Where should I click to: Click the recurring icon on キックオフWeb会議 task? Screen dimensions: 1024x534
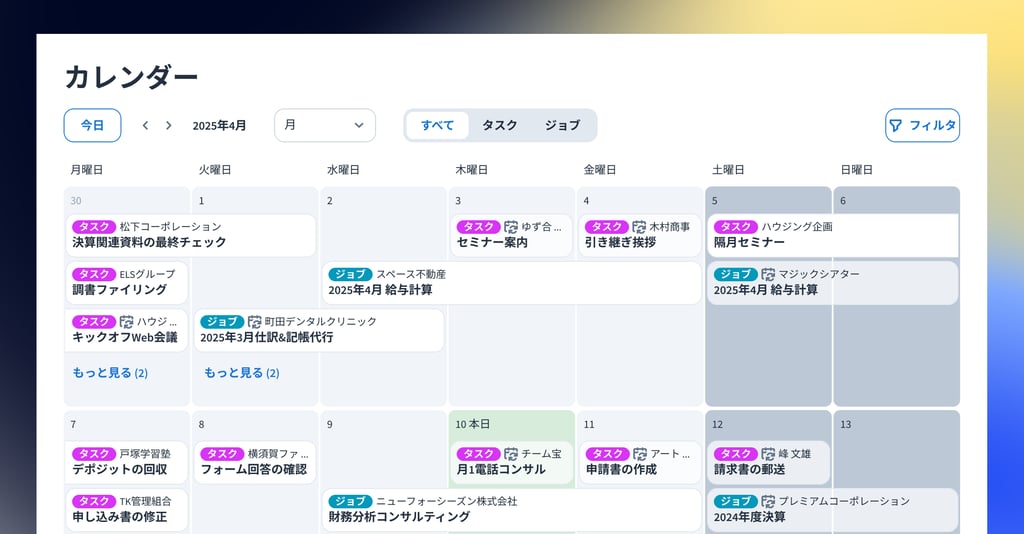pyautogui.click(x=127, y=322)
